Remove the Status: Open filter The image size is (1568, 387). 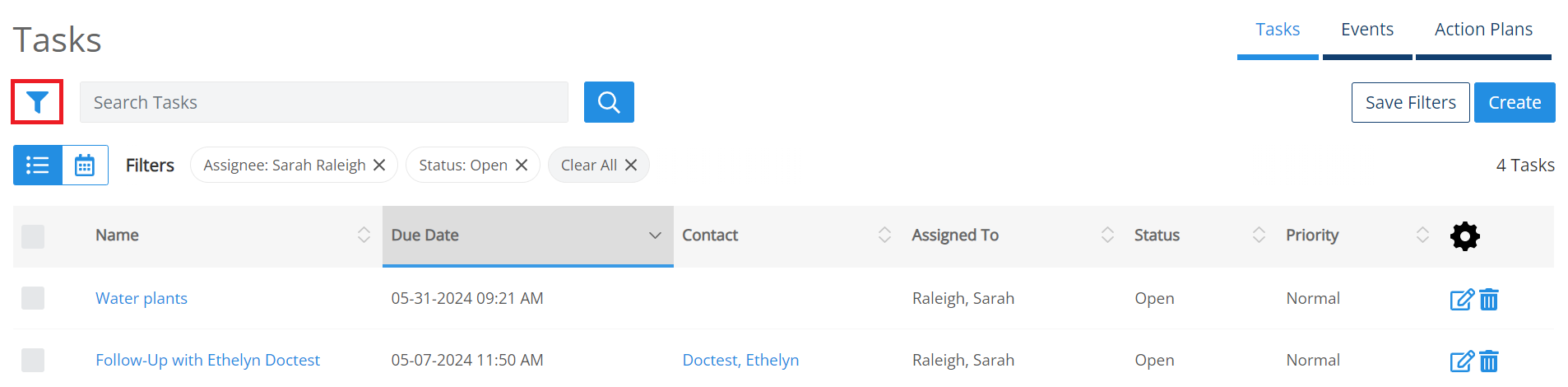(x=522, y=166)
